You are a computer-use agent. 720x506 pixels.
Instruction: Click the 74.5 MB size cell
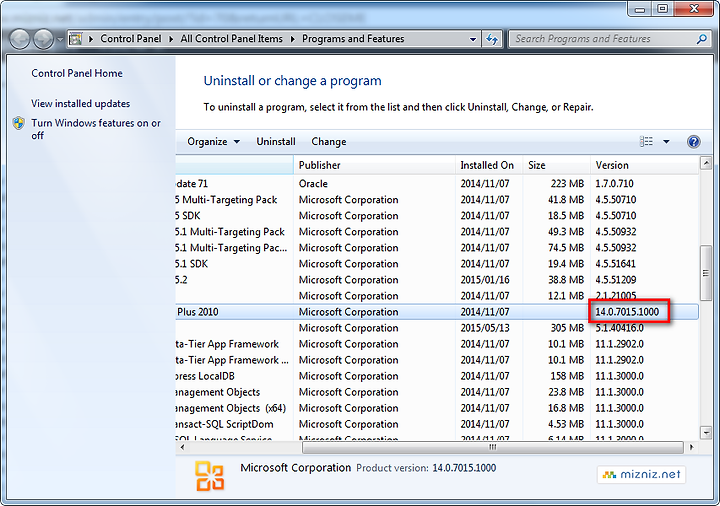(566, 248)
